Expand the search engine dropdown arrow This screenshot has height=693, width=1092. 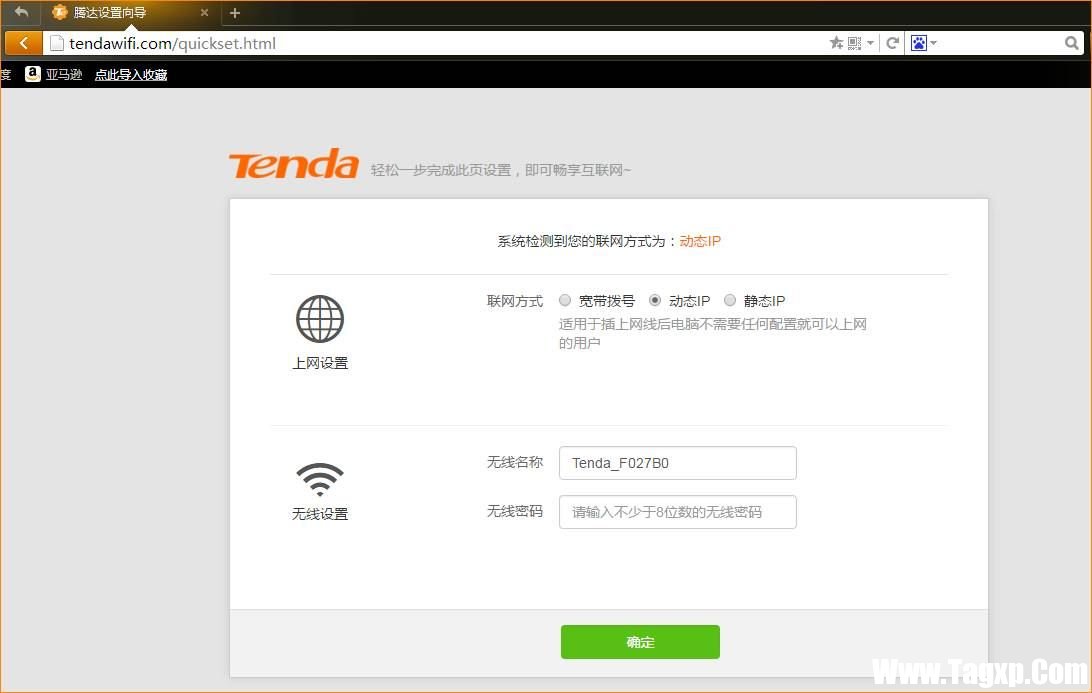pyautogui.click(x=934, y=43)
